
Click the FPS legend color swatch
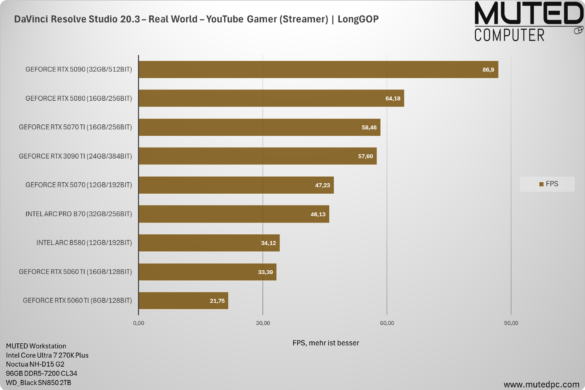point(541,184)
